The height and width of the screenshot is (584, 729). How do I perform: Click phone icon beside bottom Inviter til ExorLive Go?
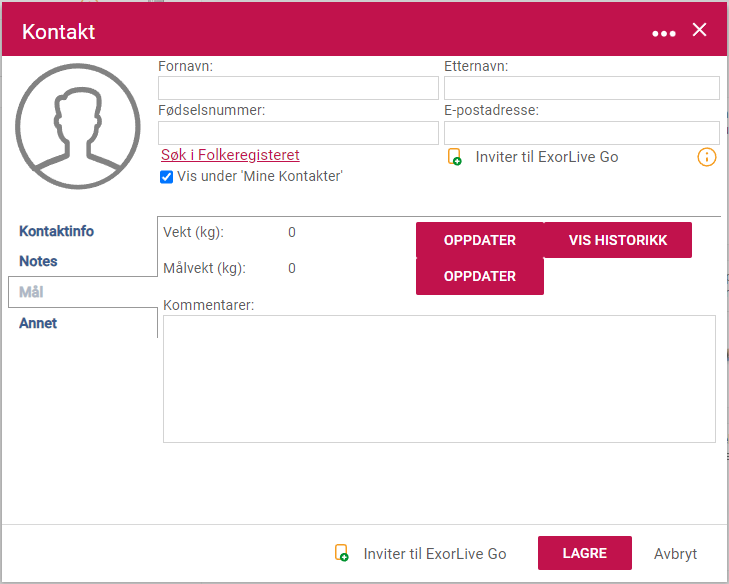(x=342, y=553)
